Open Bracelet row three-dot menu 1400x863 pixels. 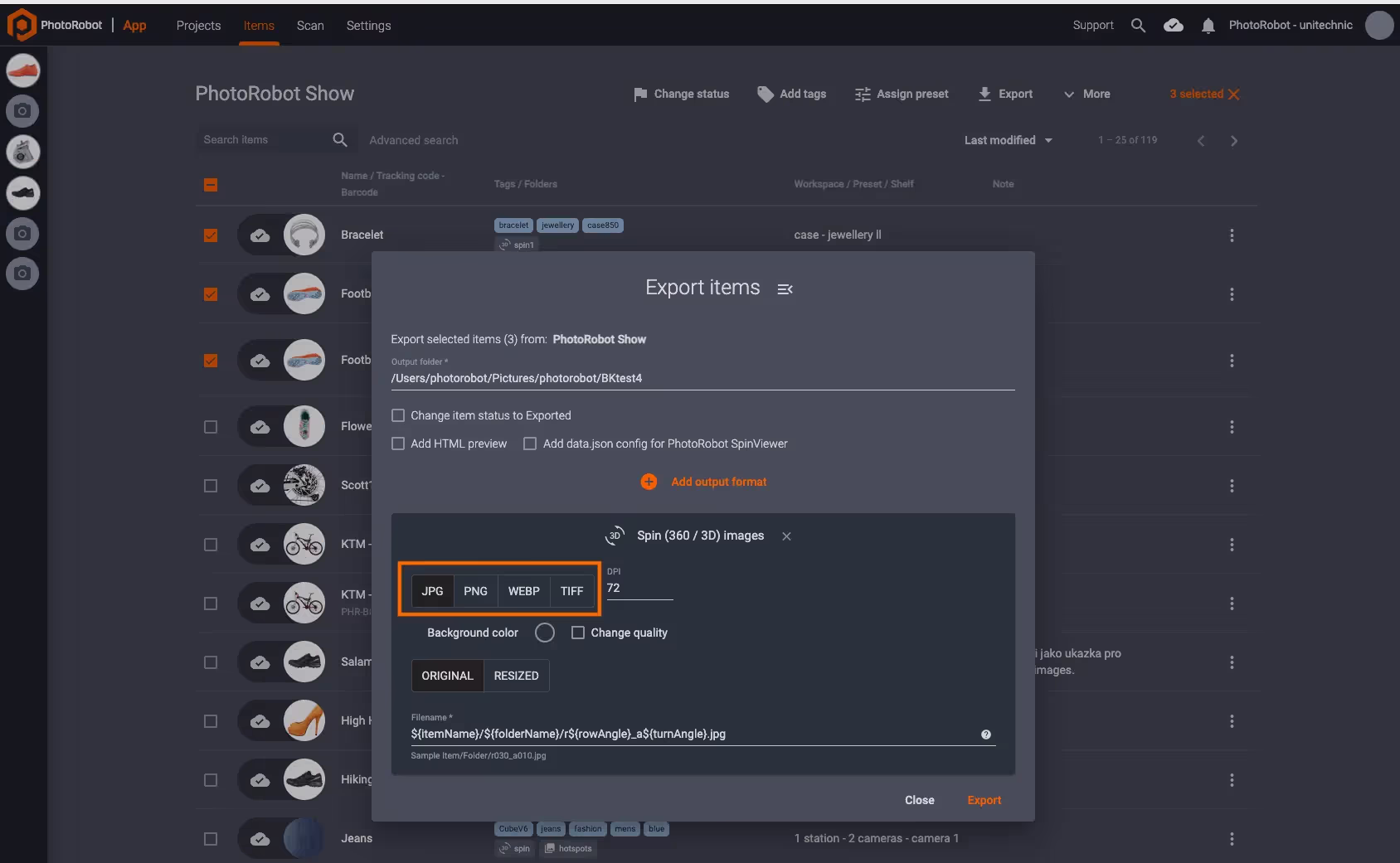pyautogui.click(x=1232, y=235)
